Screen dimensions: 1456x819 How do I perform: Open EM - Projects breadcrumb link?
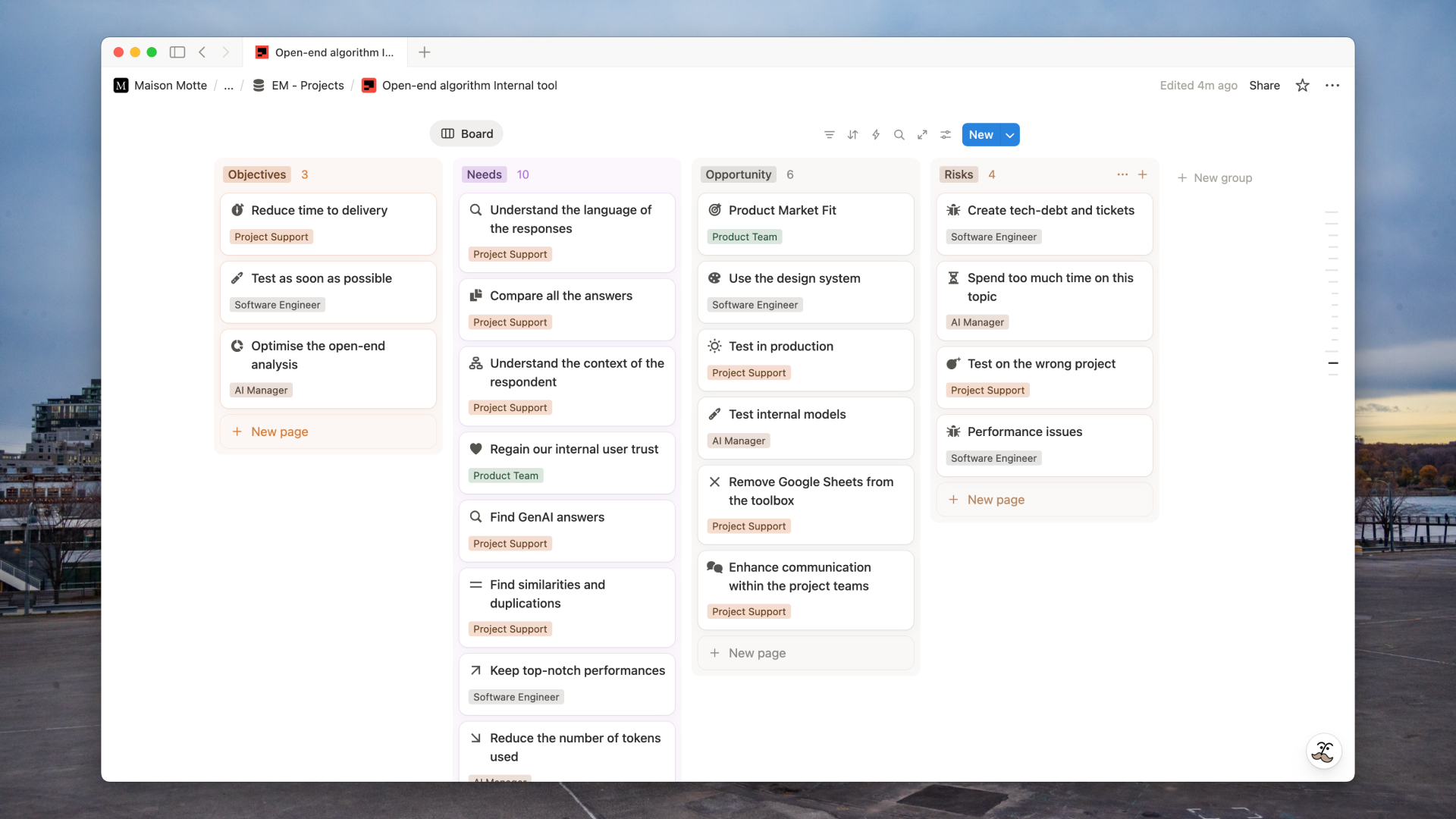coord(307,86)
